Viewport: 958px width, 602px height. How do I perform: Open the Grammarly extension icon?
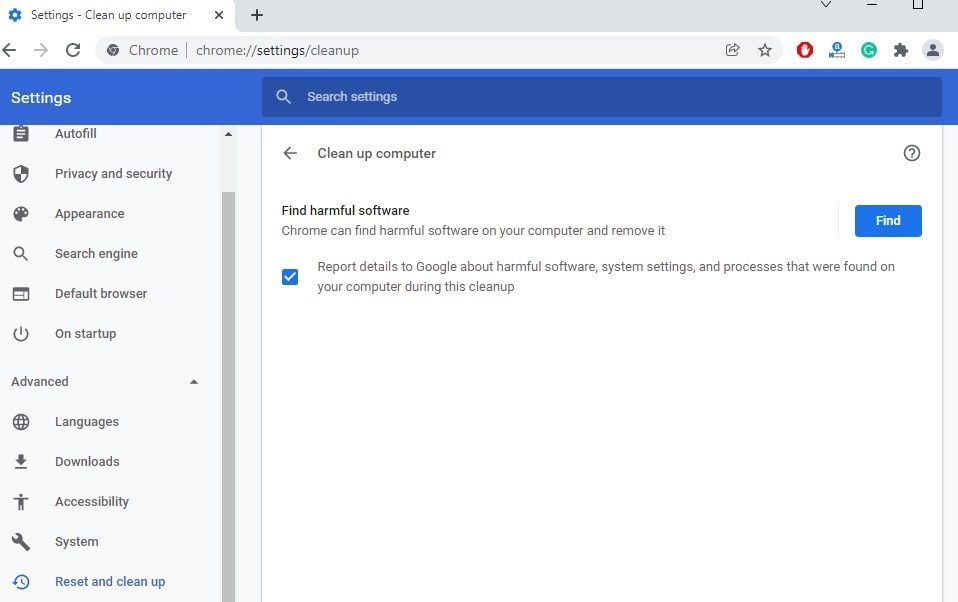(869, 50)
